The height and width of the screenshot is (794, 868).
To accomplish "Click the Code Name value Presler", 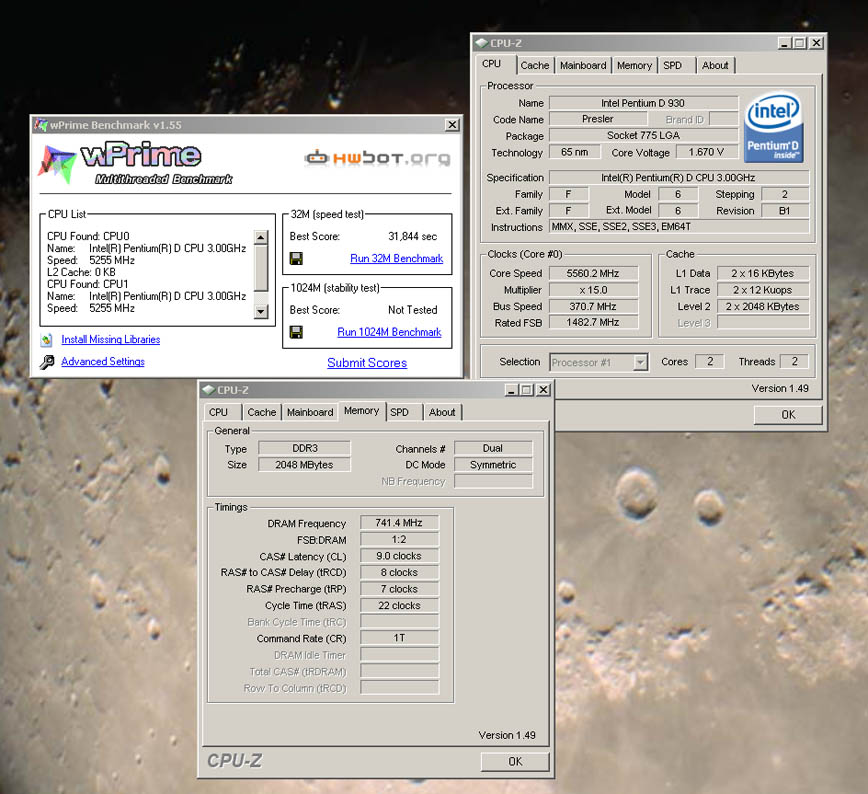I will click(x=598, y=119).
